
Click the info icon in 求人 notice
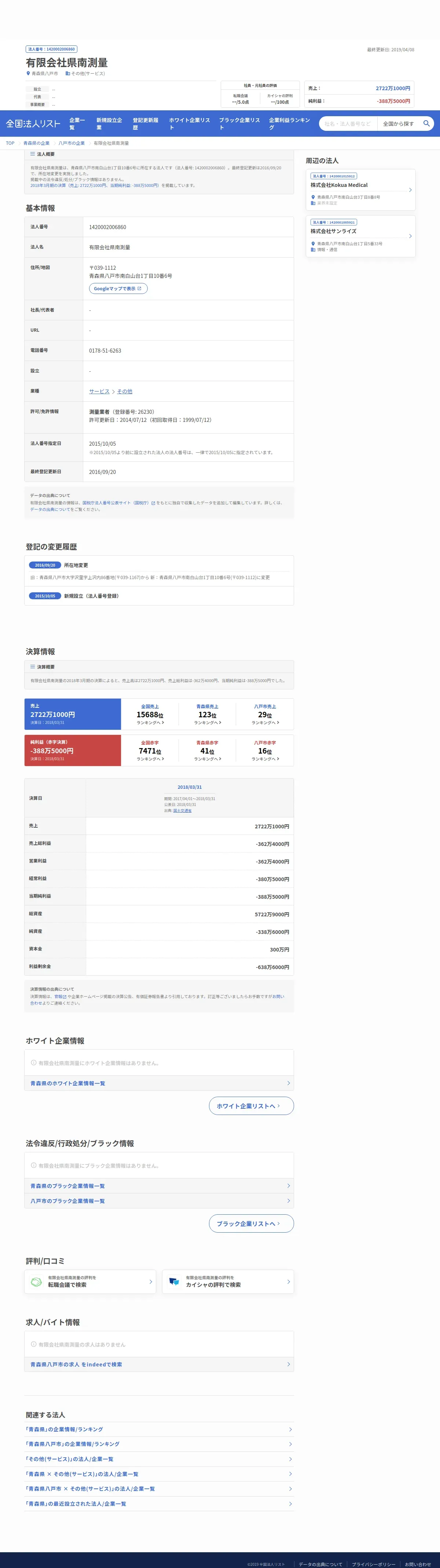tap(33, 1344)
